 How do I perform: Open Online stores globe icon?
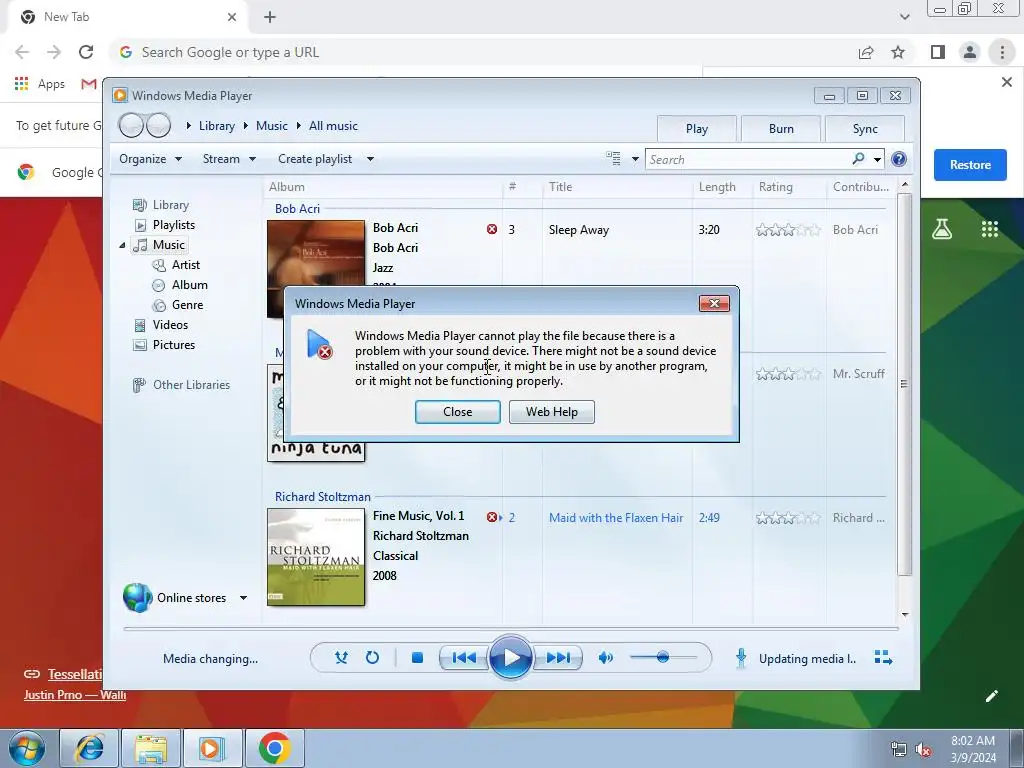pos(137,598)
